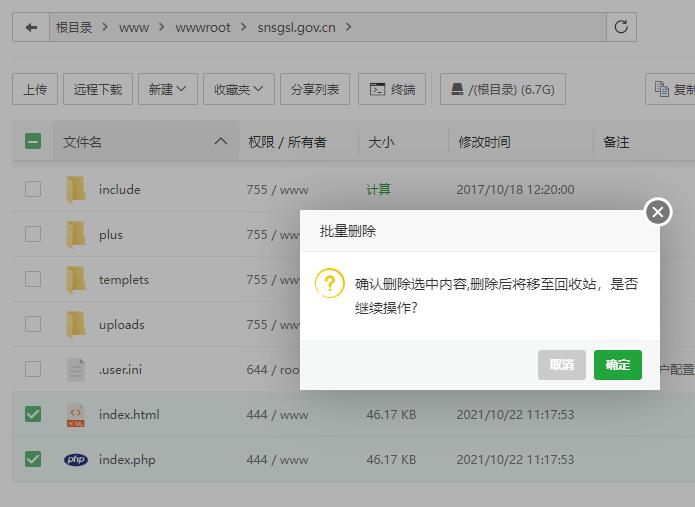Click 计算 for include folder size
The width and height of the screenshot is (695, 507).
coord(378,190)
